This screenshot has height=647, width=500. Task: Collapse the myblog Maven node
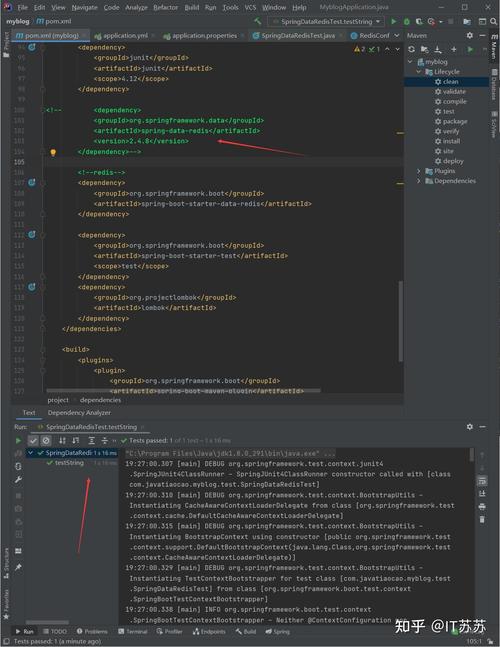coord(410,62)
